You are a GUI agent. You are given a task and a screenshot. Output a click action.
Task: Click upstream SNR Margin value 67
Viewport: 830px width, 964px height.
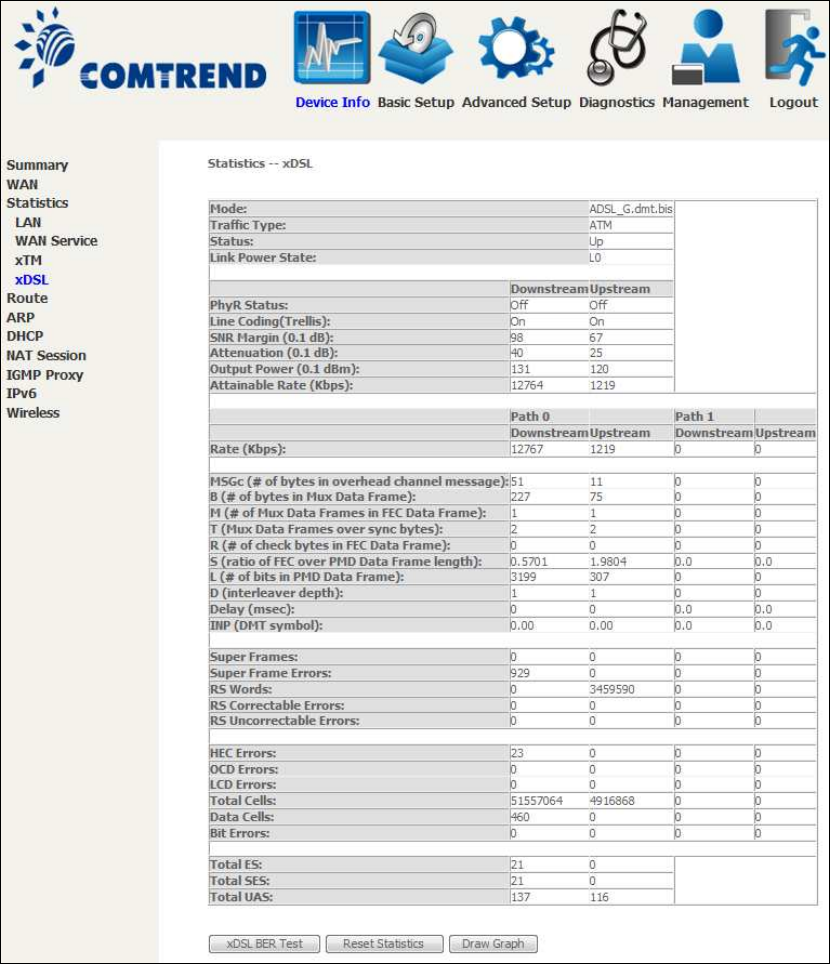(x=596, y=338)
